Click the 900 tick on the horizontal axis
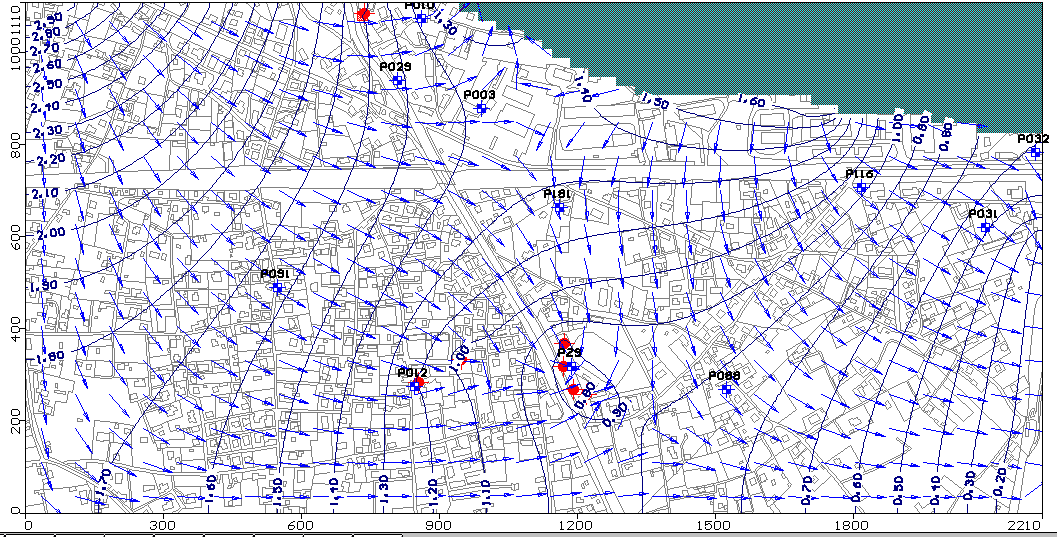The height and width of the screenshot is (537, 1057). pos(439,524)
